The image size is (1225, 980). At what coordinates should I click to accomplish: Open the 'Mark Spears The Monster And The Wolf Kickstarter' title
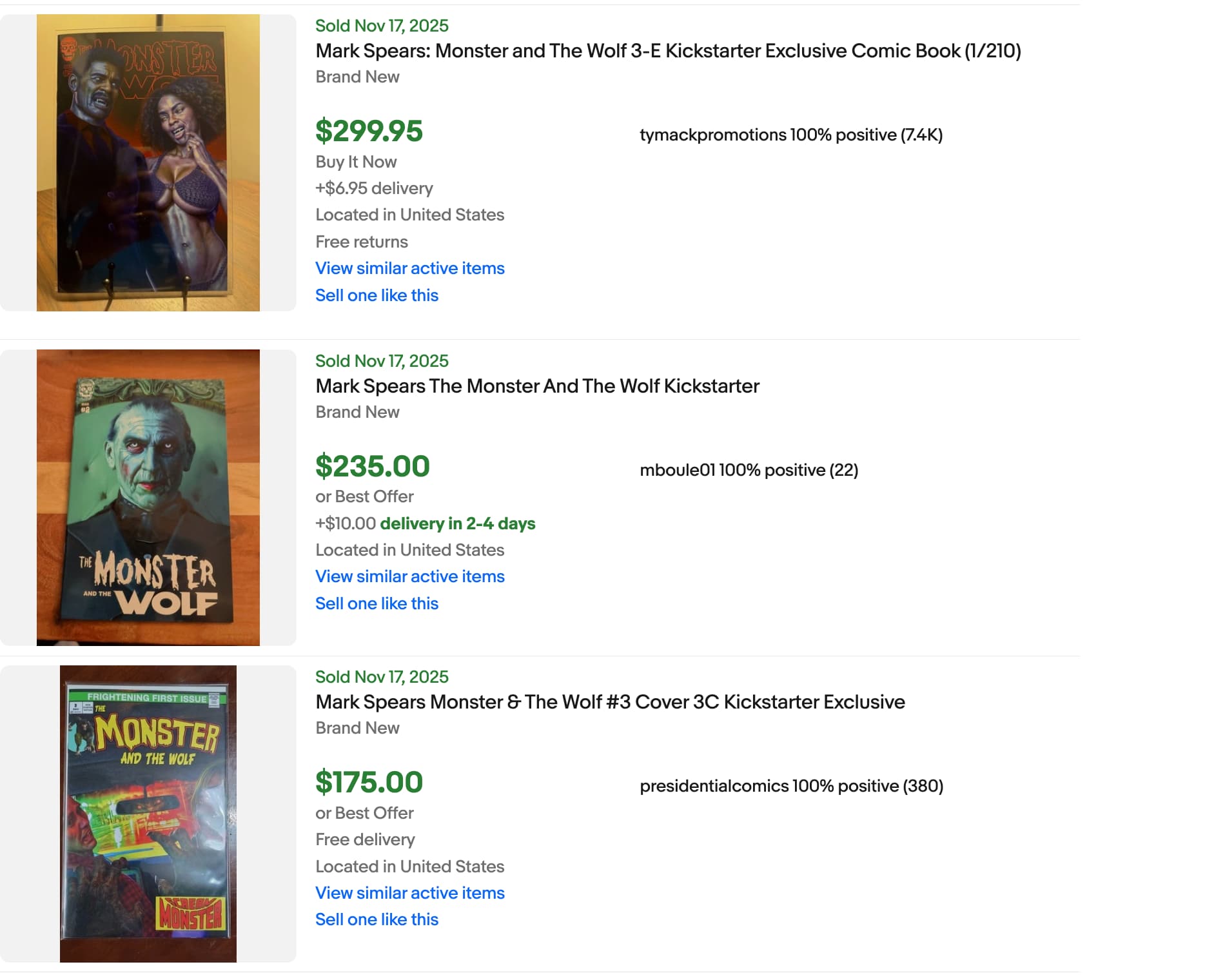537,386
